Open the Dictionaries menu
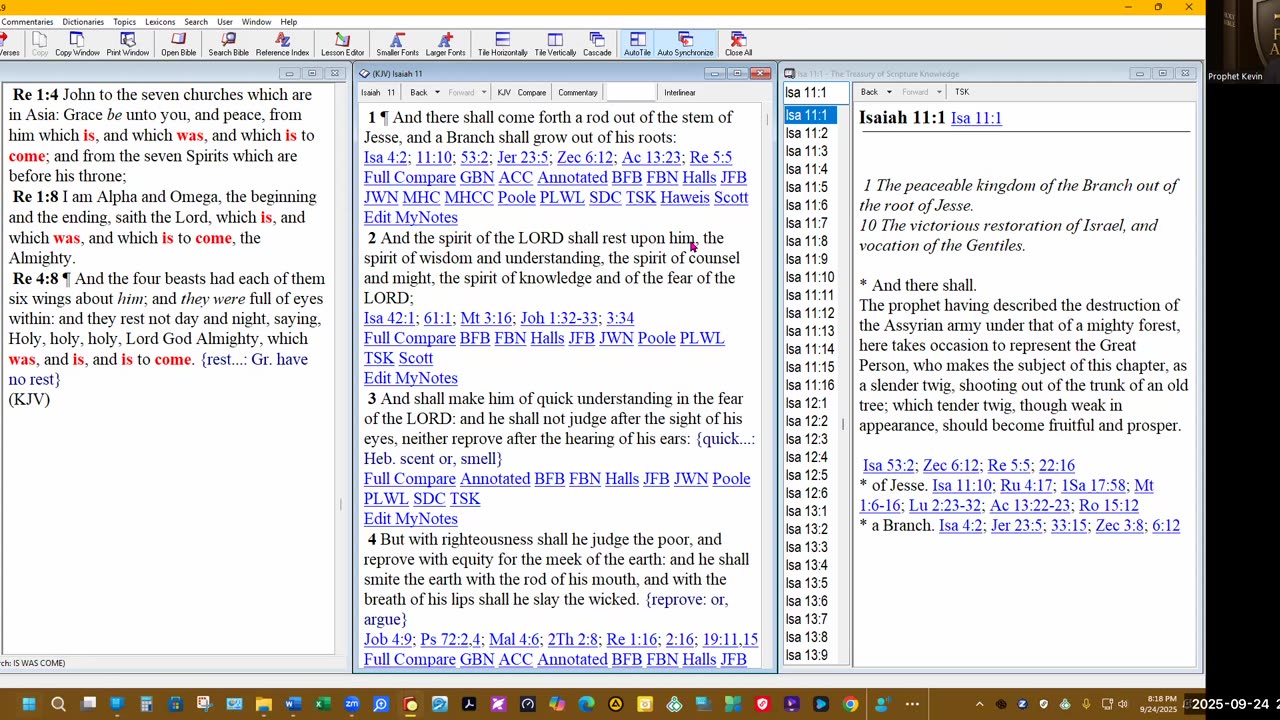The image size is (1280, 720). pos(83,21)
